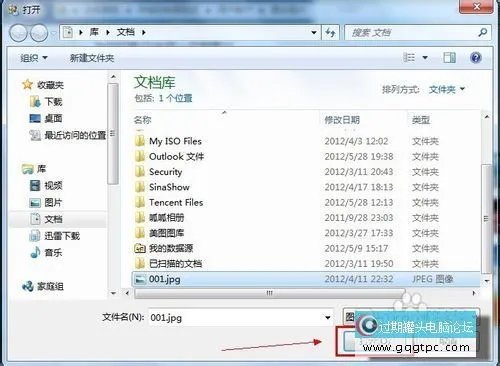The height and width of the screenshot is (366, 500).
Task: Click the change view icon
Action: 409,58
